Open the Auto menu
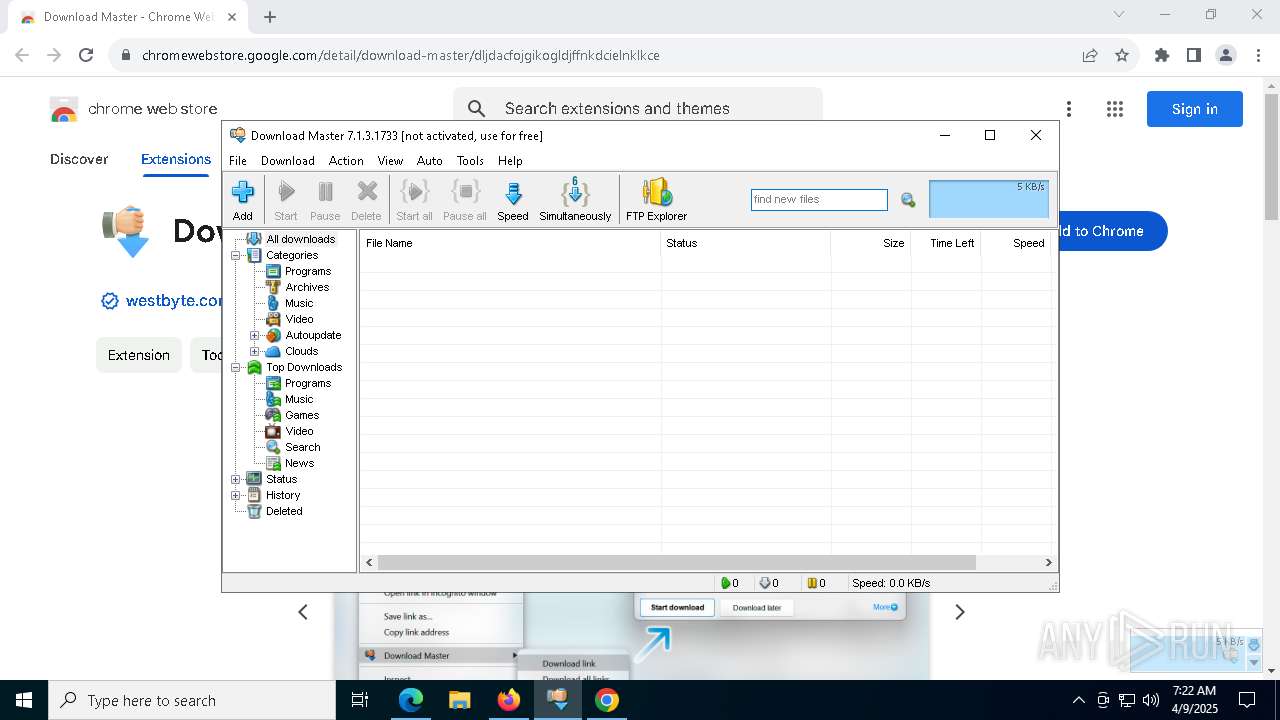The height and width of the screenshot is (720, 1280). pyautogui.click(x=430, y=160)
